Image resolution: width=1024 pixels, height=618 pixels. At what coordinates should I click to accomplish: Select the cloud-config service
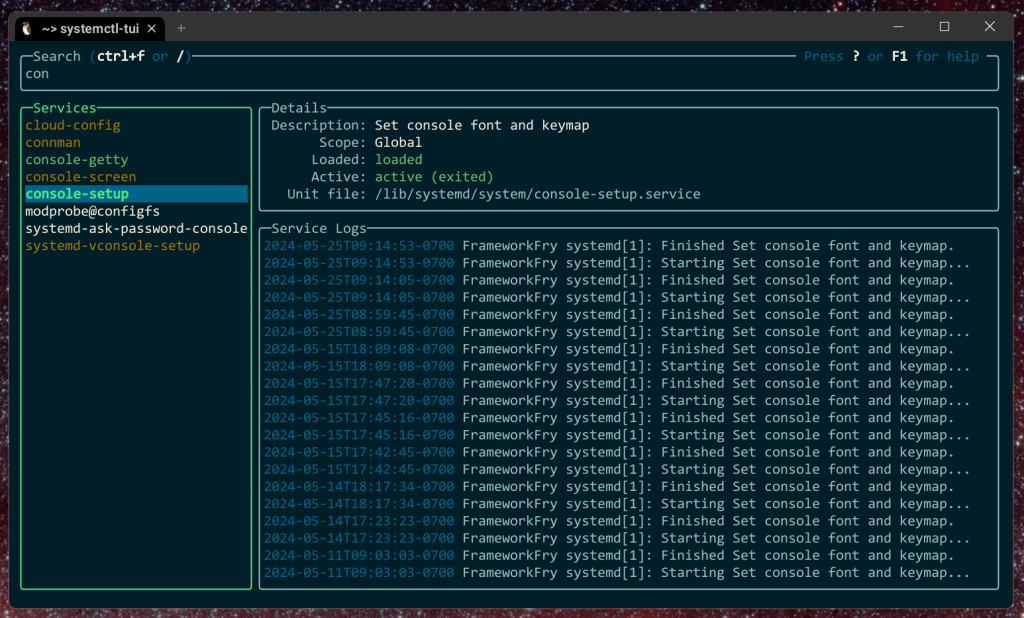pyautogui.click(x=73, y=125)
